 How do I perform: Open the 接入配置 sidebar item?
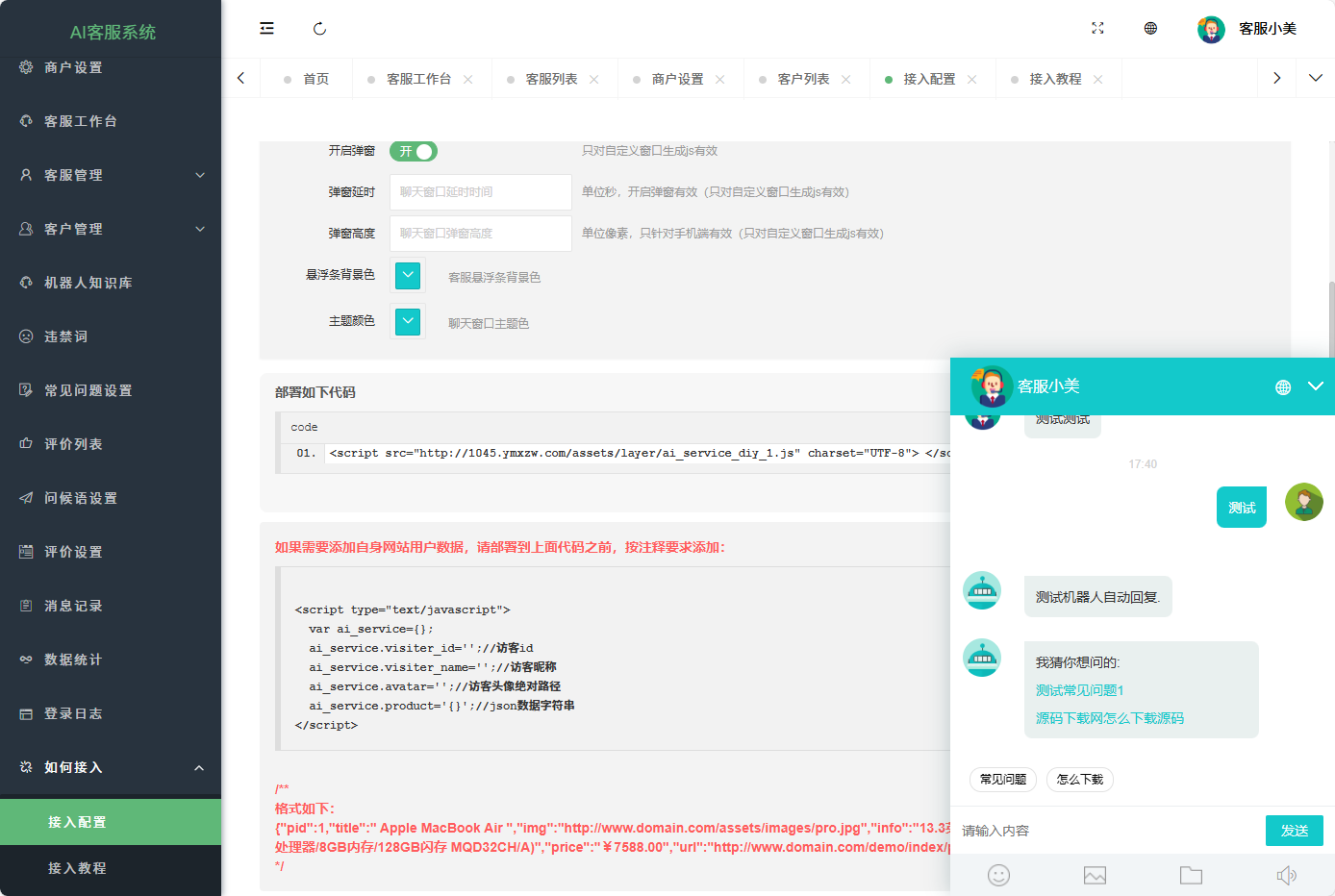pyautogui.click(x=111, y=822)
